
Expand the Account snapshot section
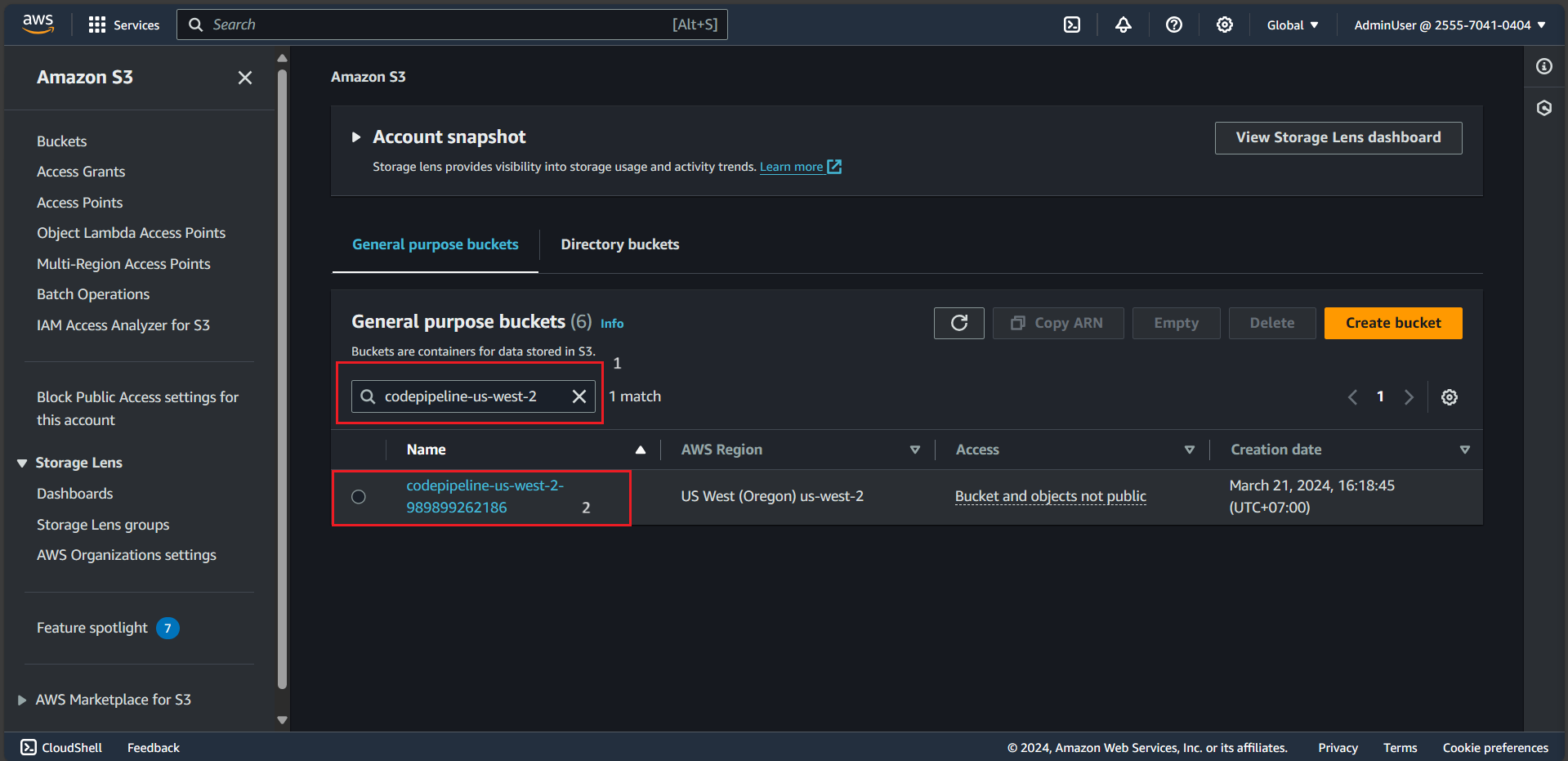[356, 137]
